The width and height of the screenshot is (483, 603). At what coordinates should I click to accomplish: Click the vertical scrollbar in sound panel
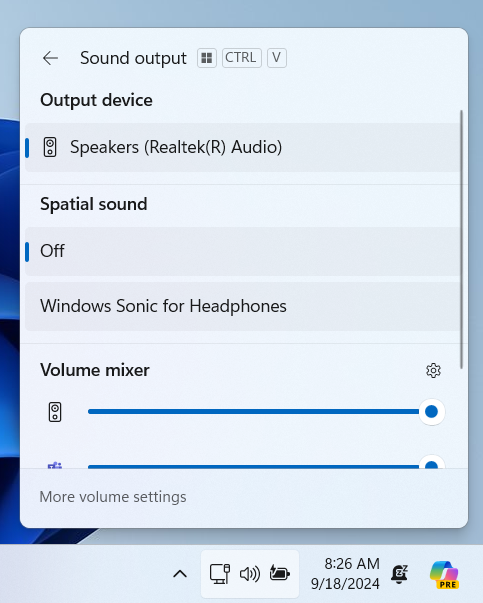[461, 239]
